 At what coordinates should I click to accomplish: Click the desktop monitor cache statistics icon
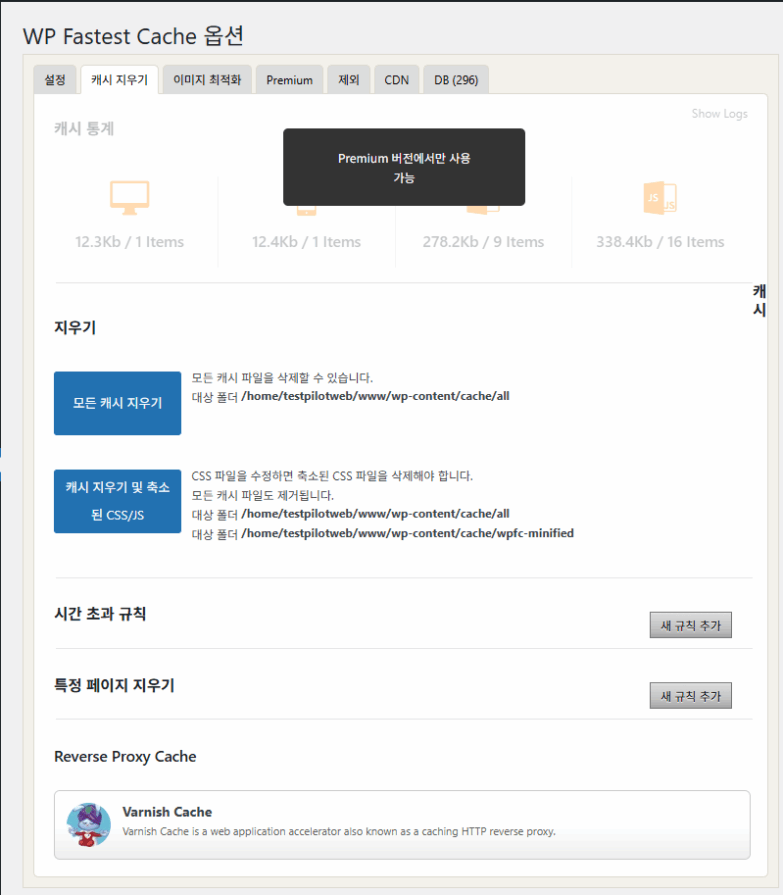130,197
